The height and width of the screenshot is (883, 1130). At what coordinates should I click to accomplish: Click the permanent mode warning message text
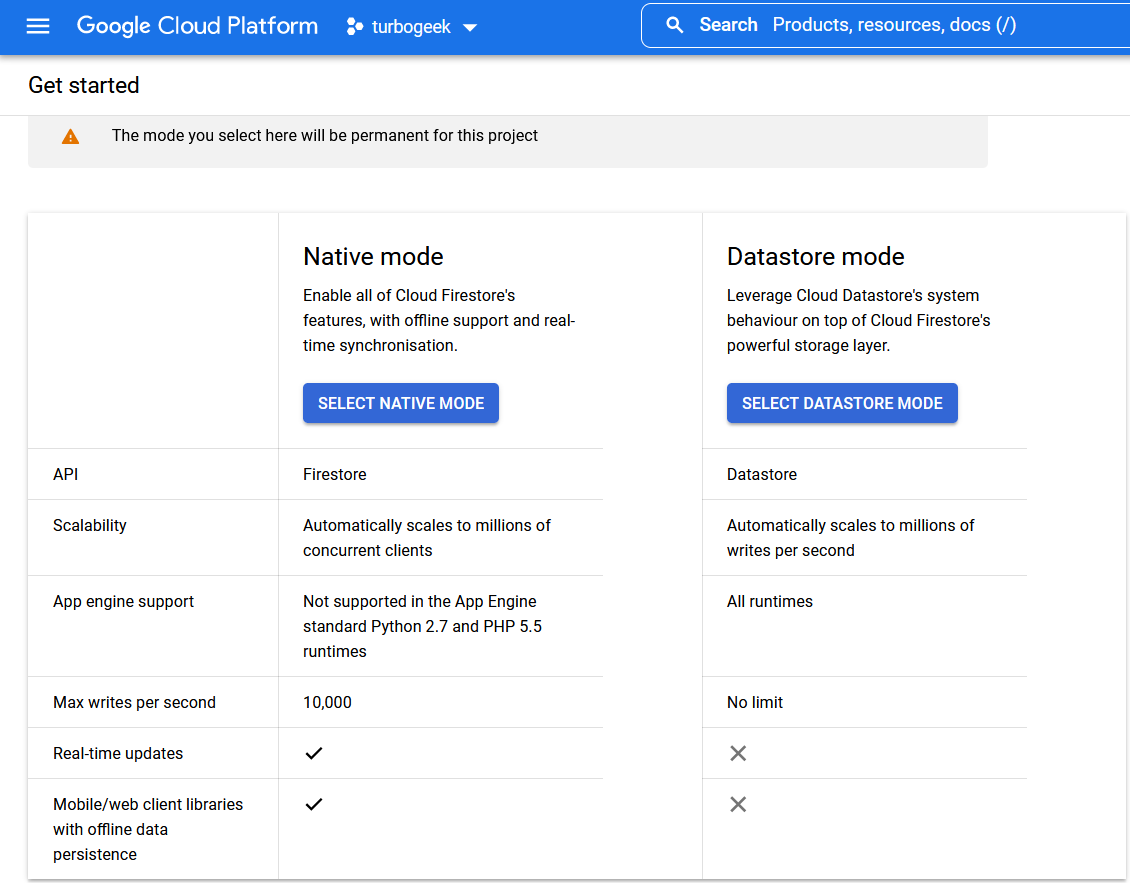point(324,136)
